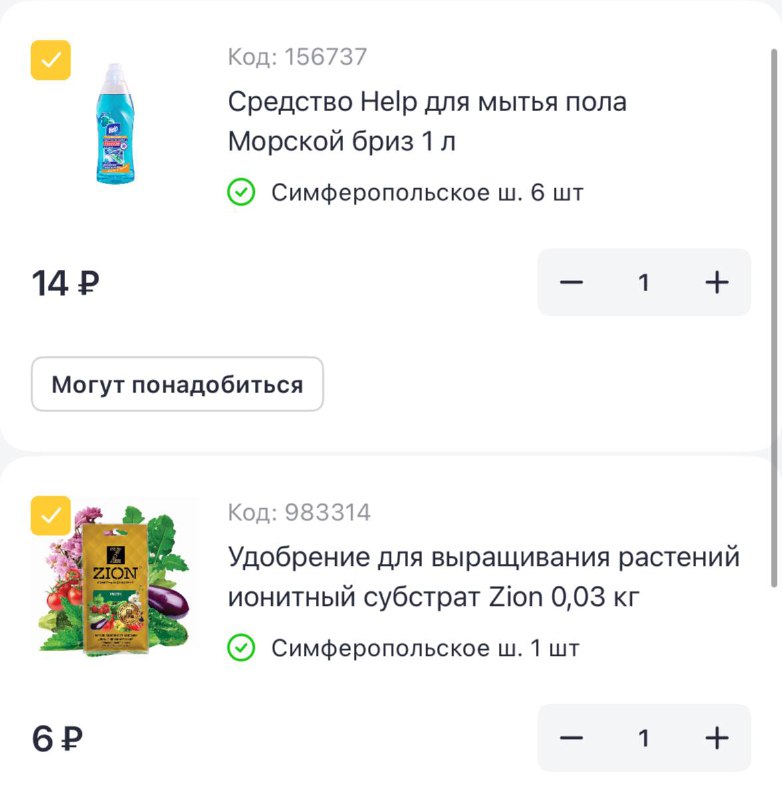Decrease quantity of Zion fertilizer
Viewport: 782px width, 800px height.
point(571,739)
